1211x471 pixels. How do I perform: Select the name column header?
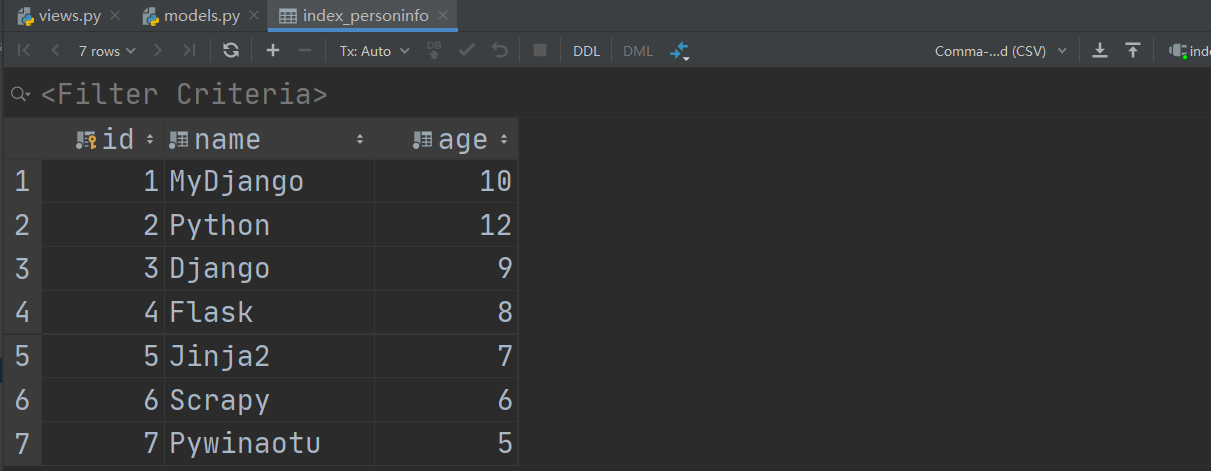[269, 140]
